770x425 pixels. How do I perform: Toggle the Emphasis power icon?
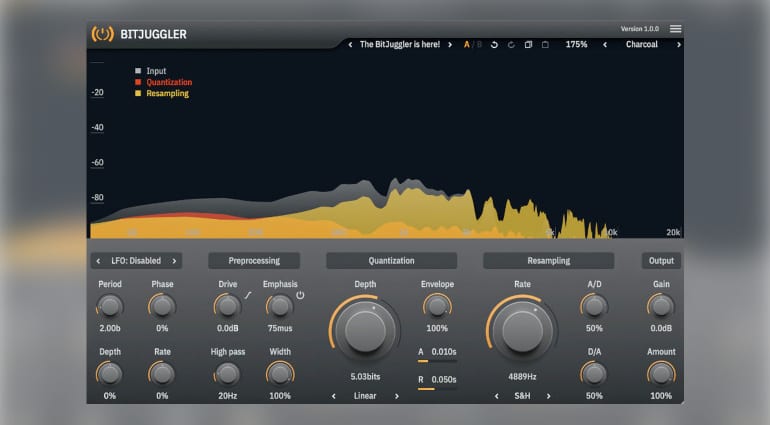300,295
